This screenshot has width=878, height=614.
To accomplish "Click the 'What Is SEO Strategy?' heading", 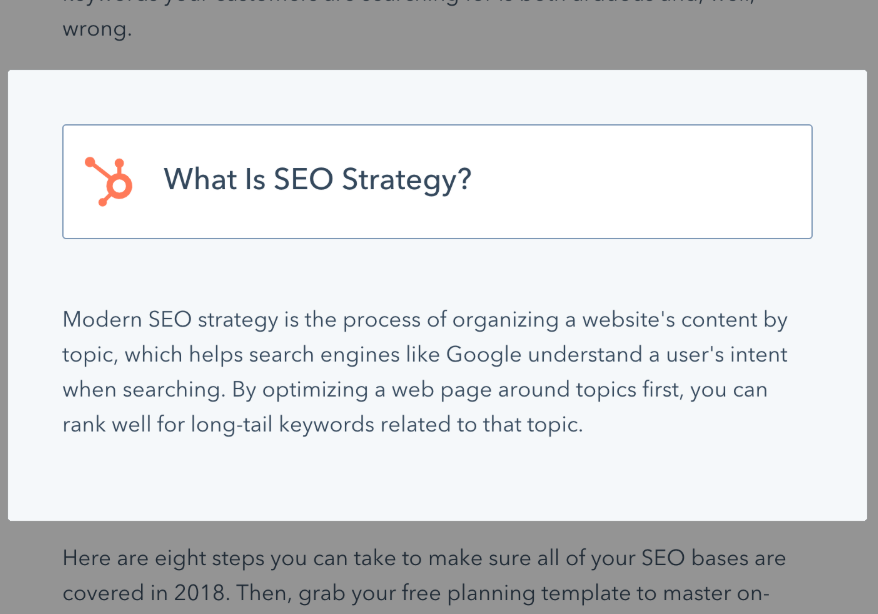I will pos(317,180).
